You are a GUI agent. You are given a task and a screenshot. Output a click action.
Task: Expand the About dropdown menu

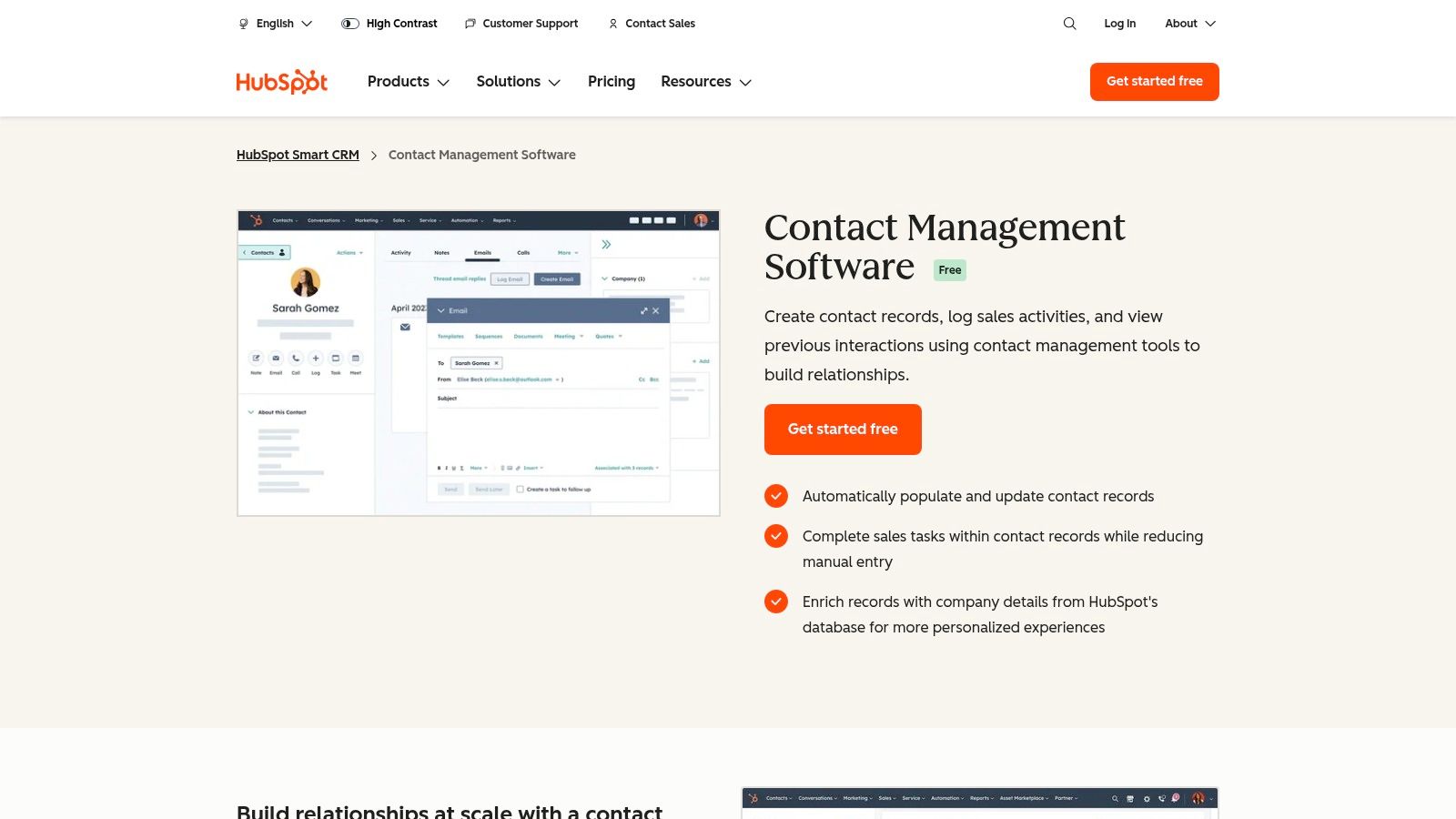(x=1189, y=24)
